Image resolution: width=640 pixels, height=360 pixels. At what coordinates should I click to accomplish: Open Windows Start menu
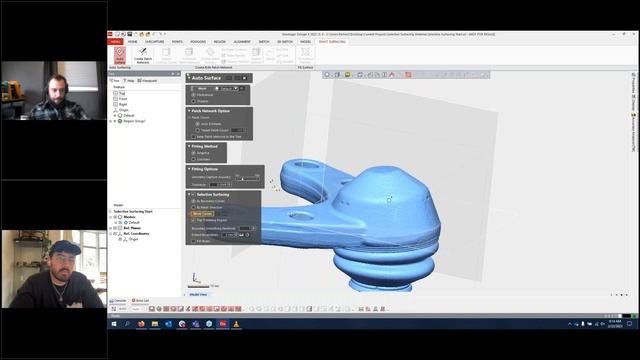(114, 324)
